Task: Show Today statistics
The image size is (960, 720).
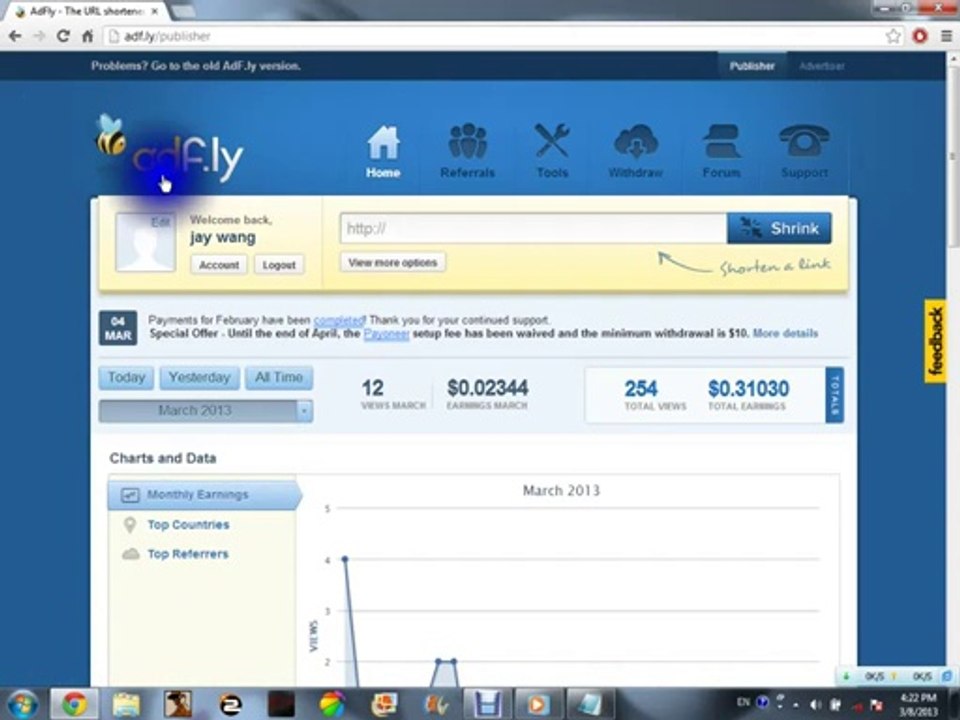Action: (x=126, y=377)
